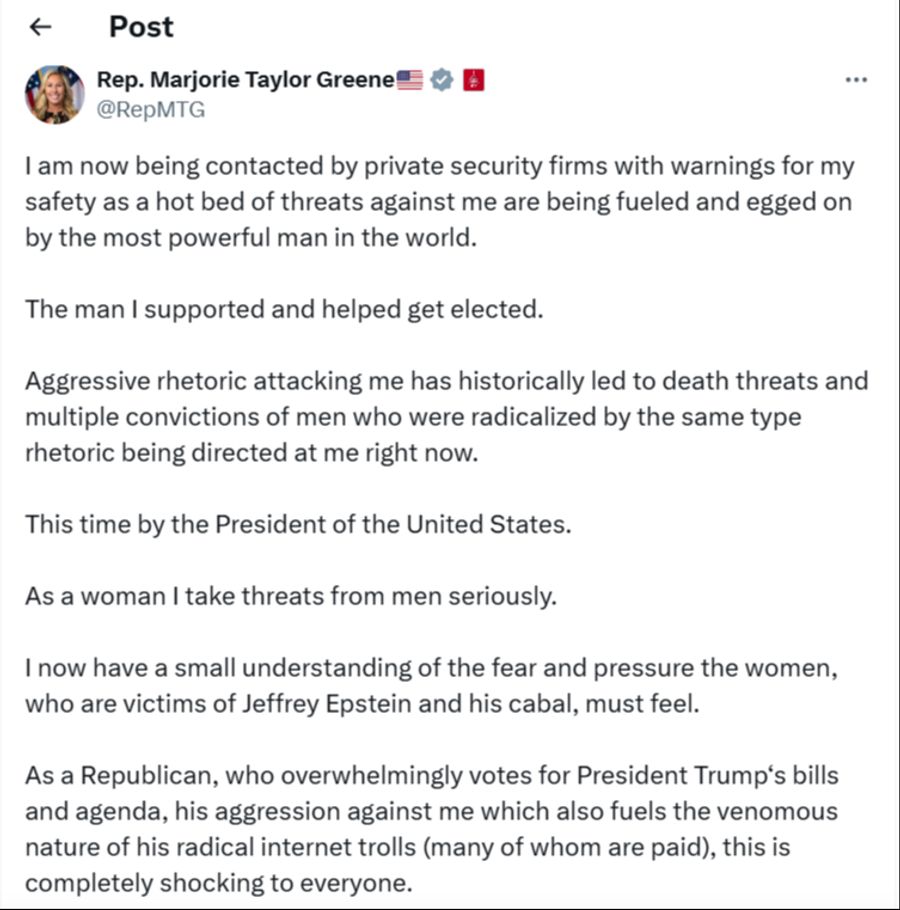Click the back arrow icon
This screenshot has width=900, height=910.
click(x=41, y=28)
